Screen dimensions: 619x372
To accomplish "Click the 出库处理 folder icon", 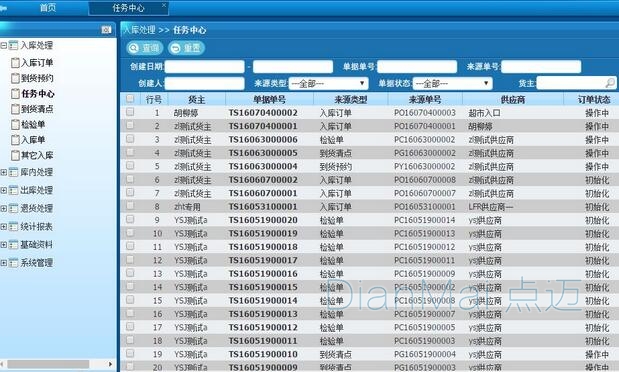I will coord(13,190).
